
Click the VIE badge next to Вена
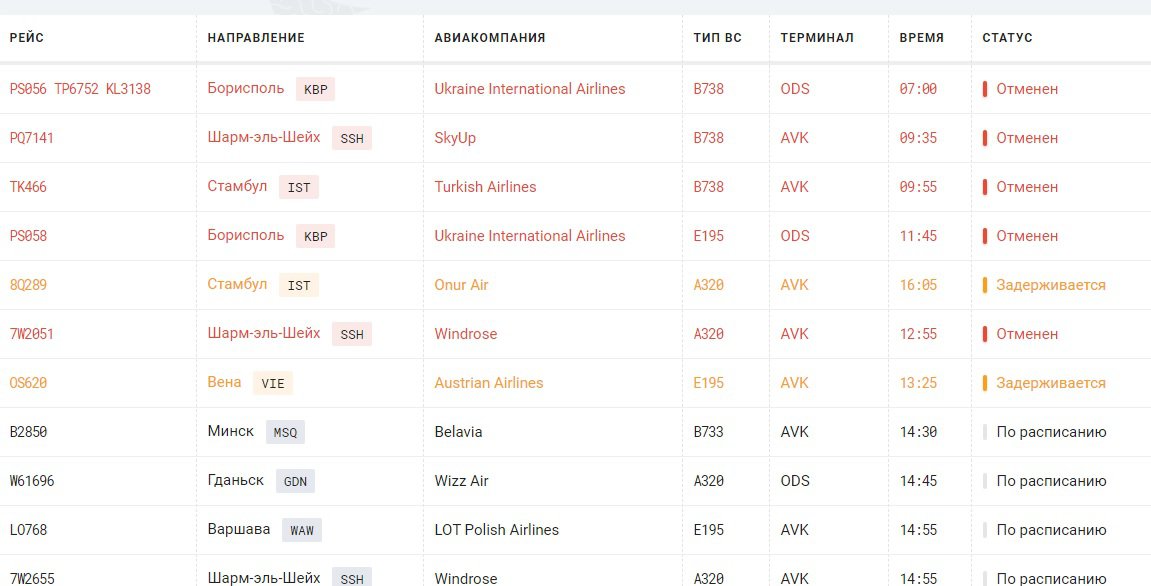coord(272,383)
